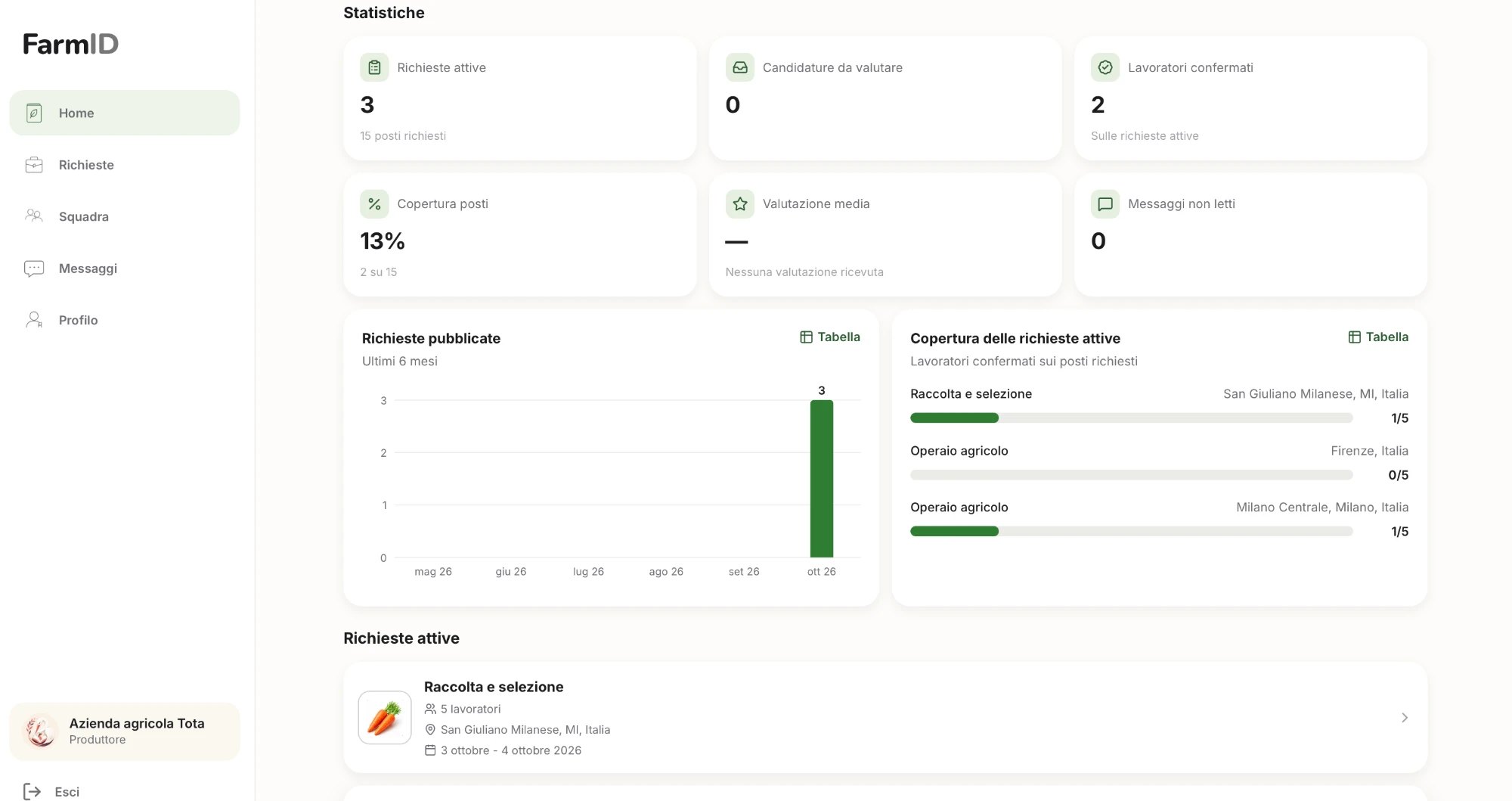The image size is (1512, 801).
Task: Click the Lavoratori confermati checkmark icon
Action: (x=1105, y=67)
